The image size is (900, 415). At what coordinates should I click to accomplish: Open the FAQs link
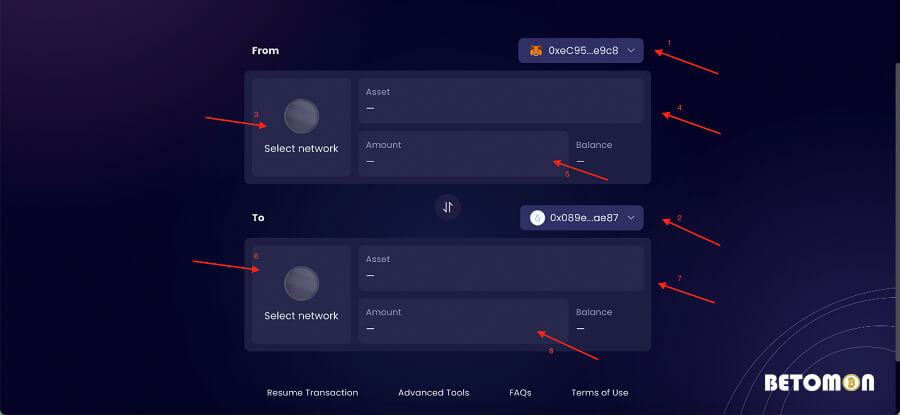pyautogui.click(x=520, y=393)
